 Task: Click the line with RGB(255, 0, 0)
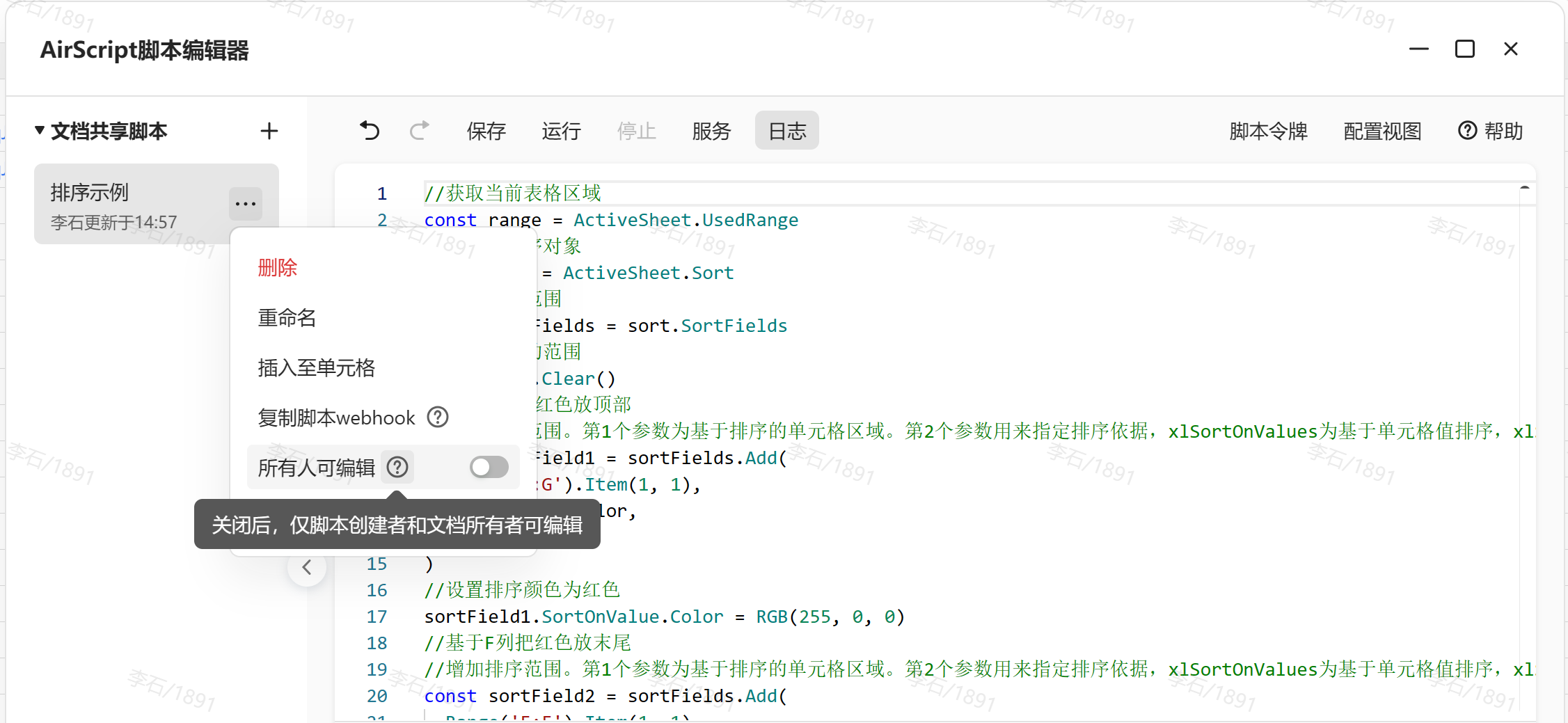[665, 617]
